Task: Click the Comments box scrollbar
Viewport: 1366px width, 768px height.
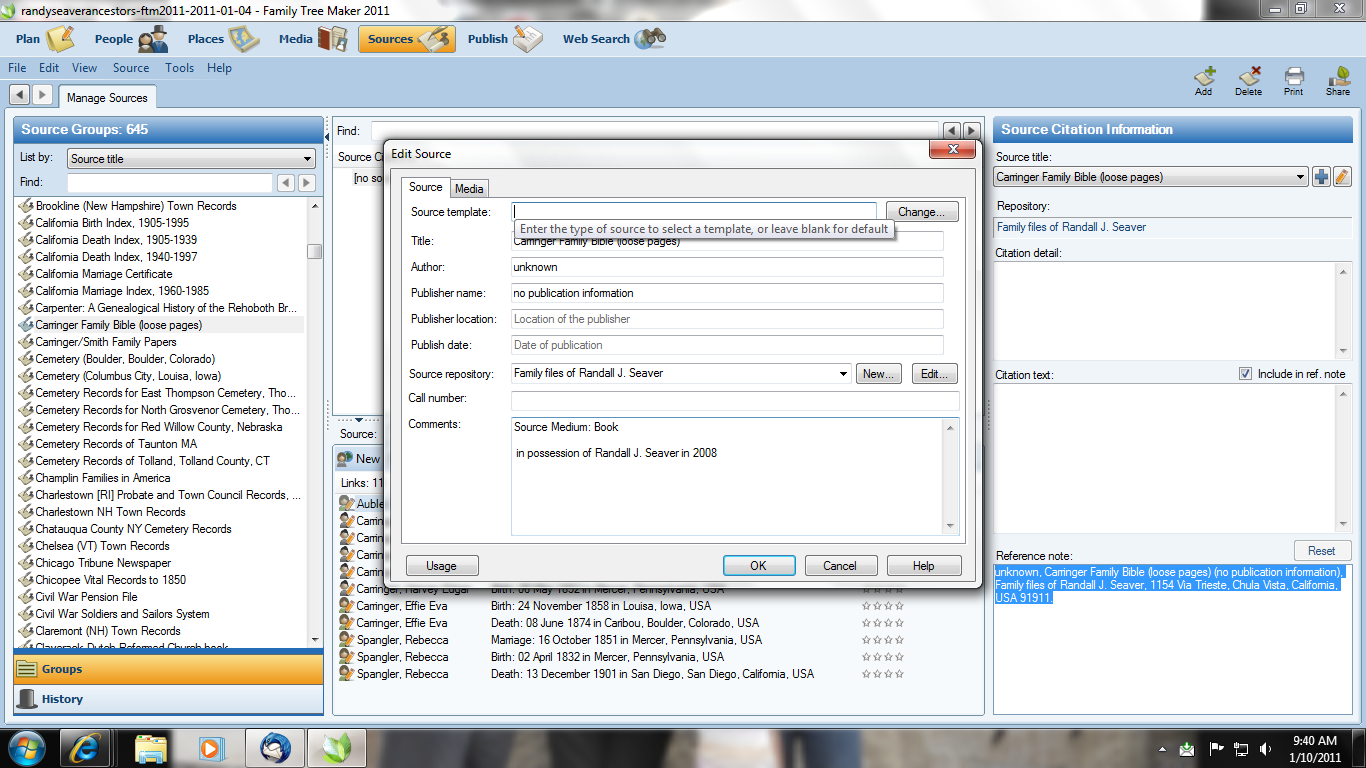Action: (x=951, y=476)
